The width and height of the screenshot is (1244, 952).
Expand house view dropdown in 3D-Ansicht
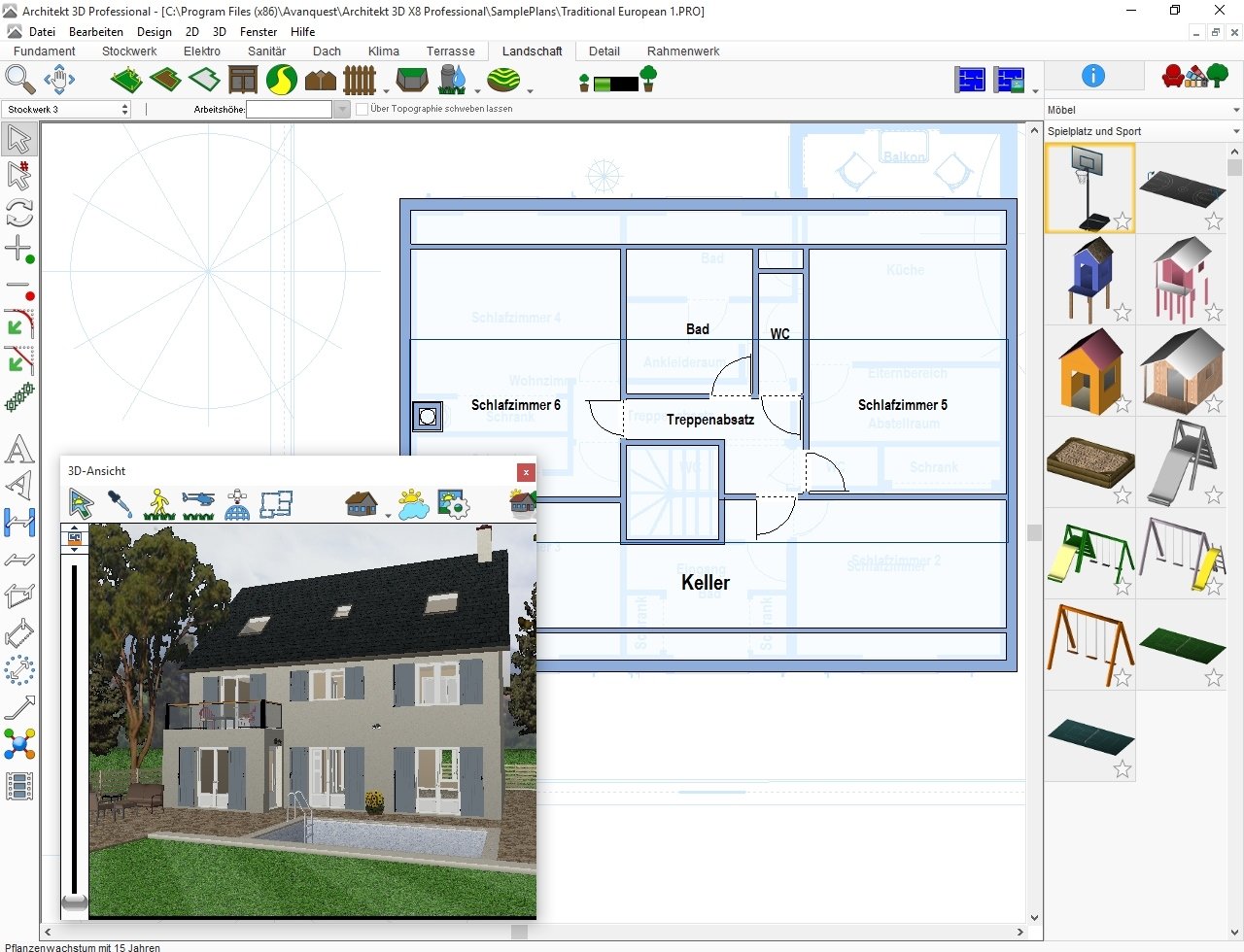pos(388,516)
